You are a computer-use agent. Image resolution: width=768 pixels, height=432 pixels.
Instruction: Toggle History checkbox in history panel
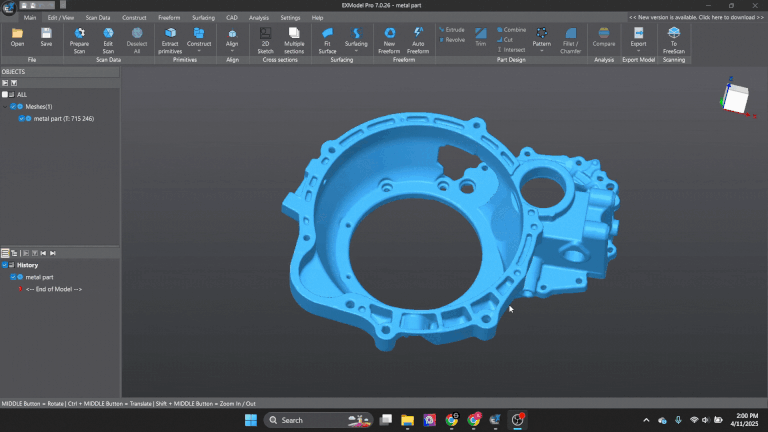click(5, 265)
